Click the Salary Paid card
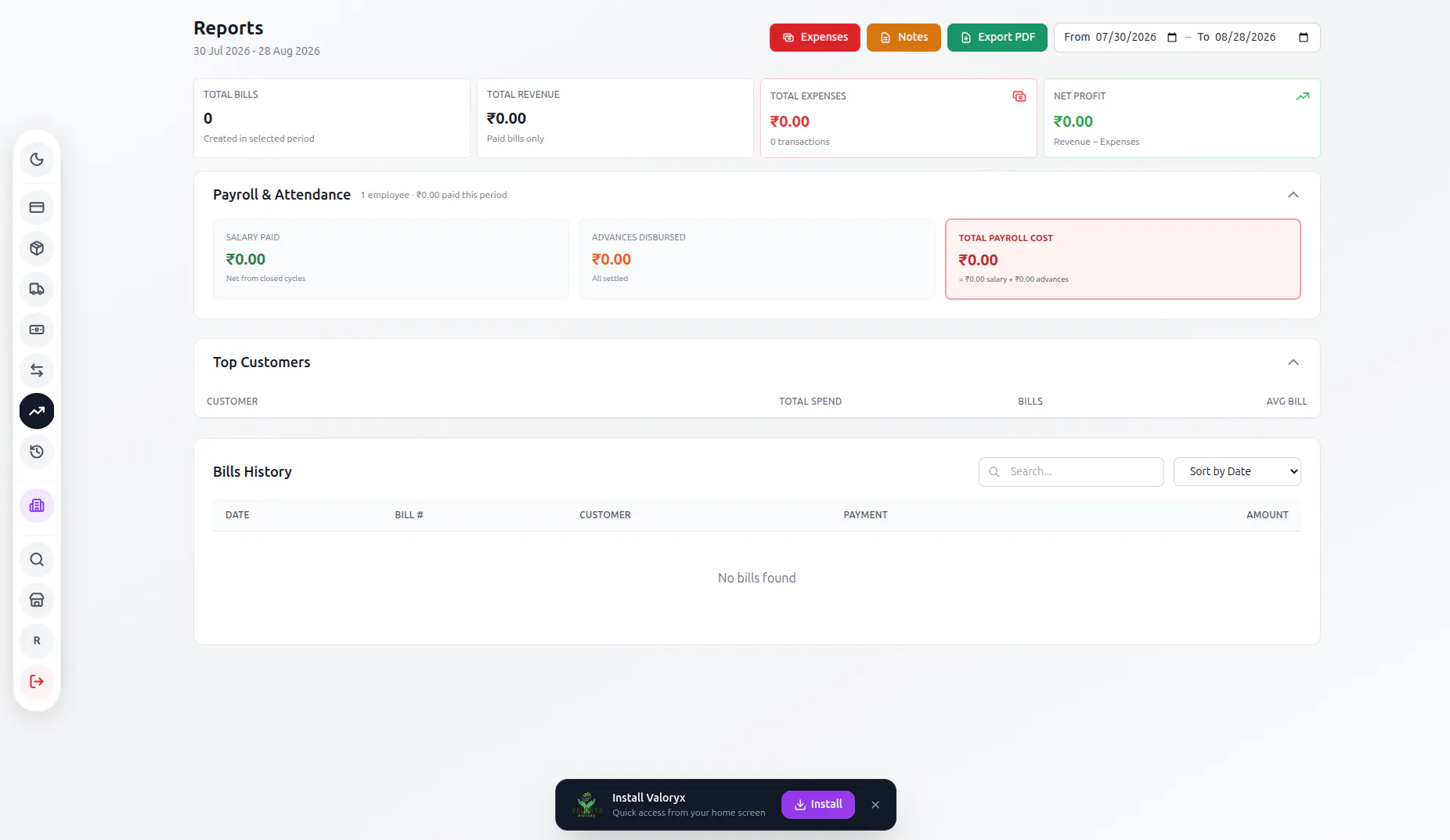Viewport: 1450px width, 840px height. pyautogui.click(x=391, y=259)
